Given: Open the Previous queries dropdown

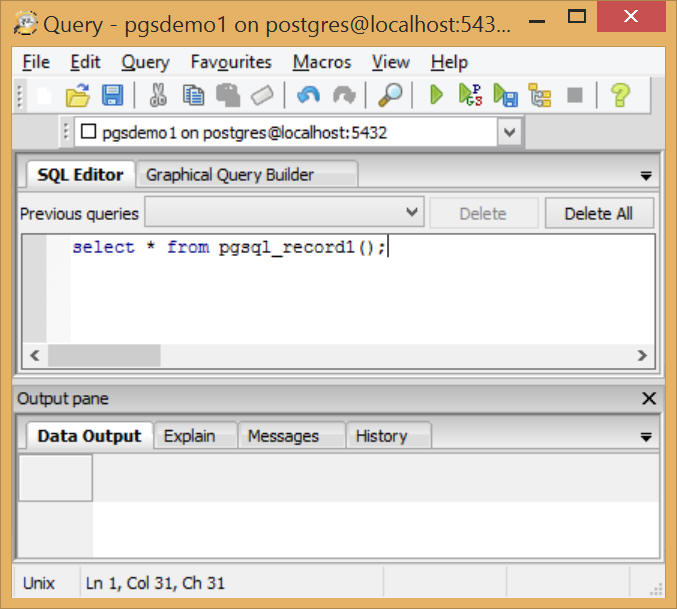Looking at the screenshot, I should [x=412, y=213].
